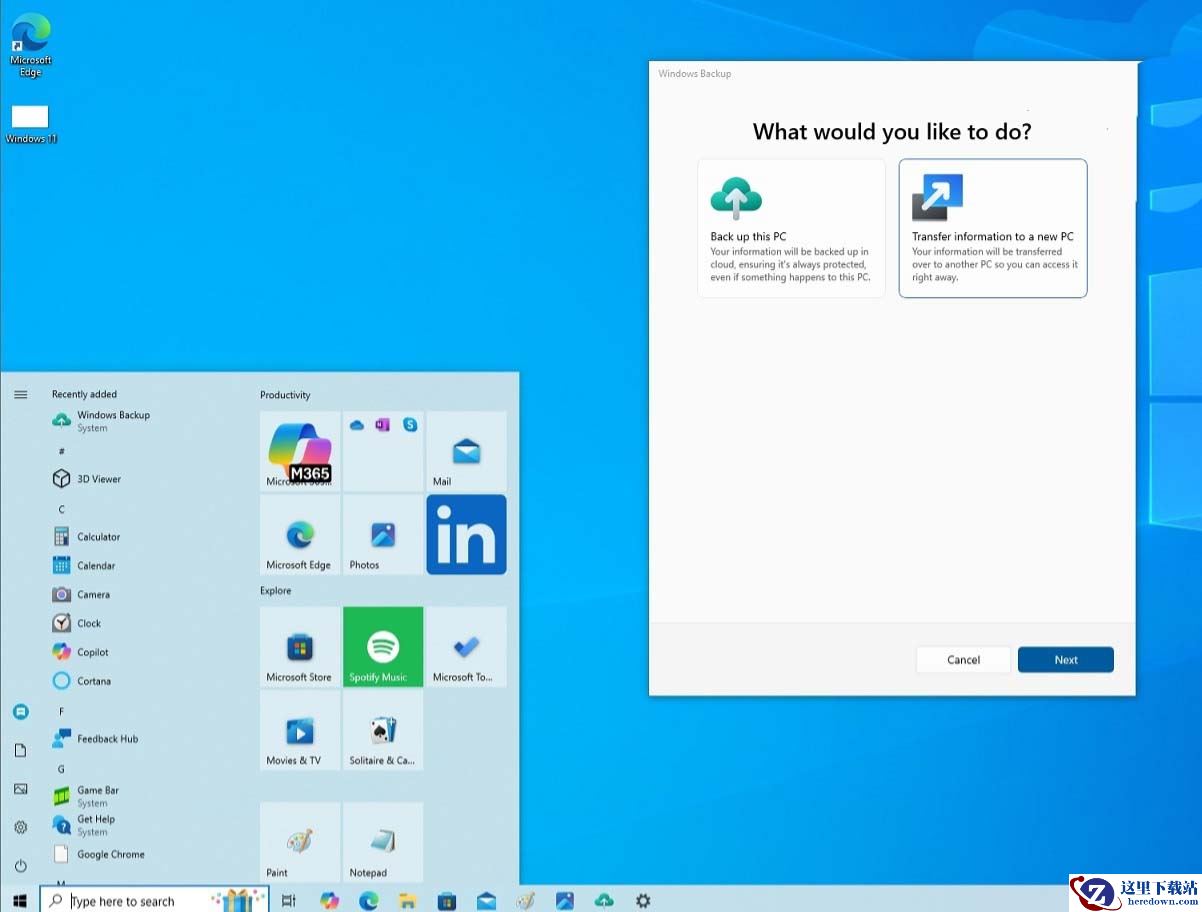Open Copilot from the taskbar

pyautogui.click(x=329, y=900)
